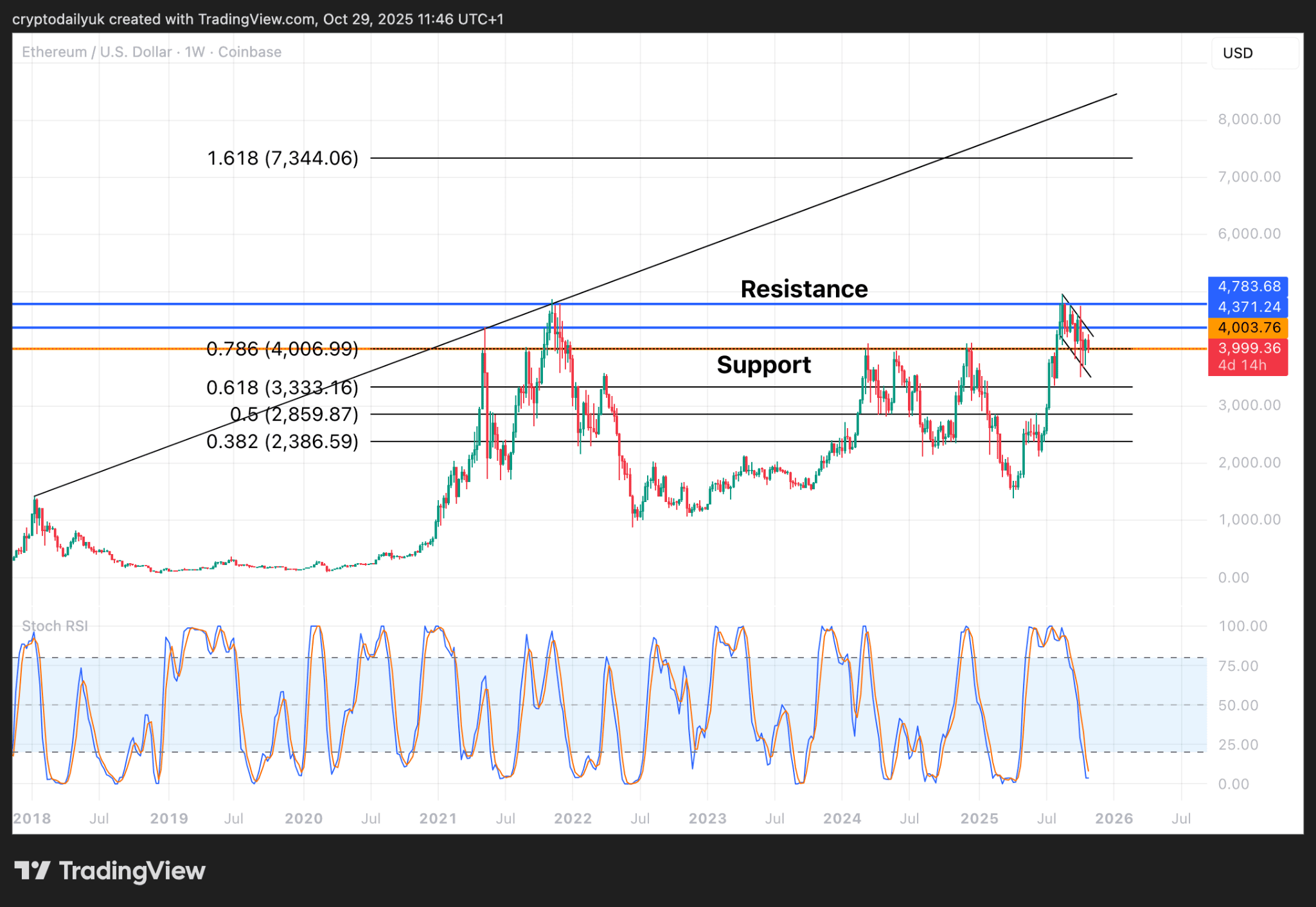Click the 8,000.00 price axis label

coord(1249,120)
